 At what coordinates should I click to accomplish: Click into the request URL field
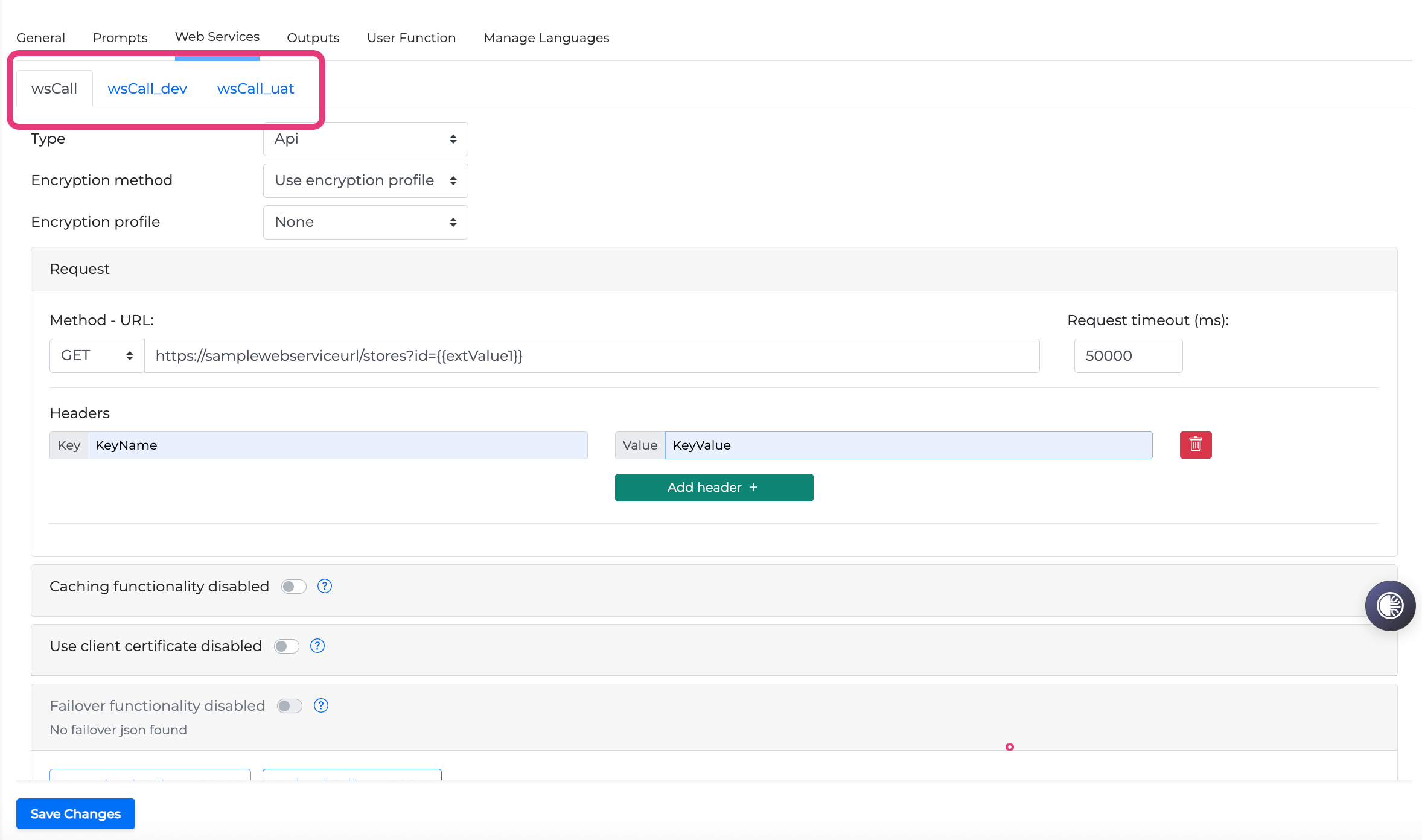591,355
